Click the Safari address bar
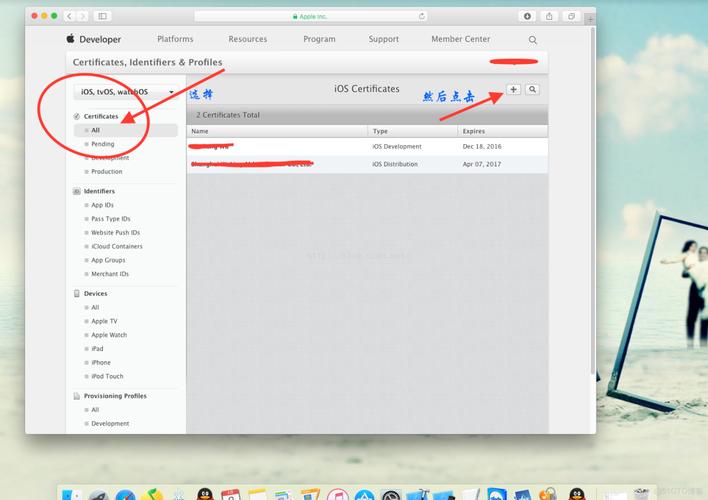This screenshot has width=708, height=500. tap(311, 16)
